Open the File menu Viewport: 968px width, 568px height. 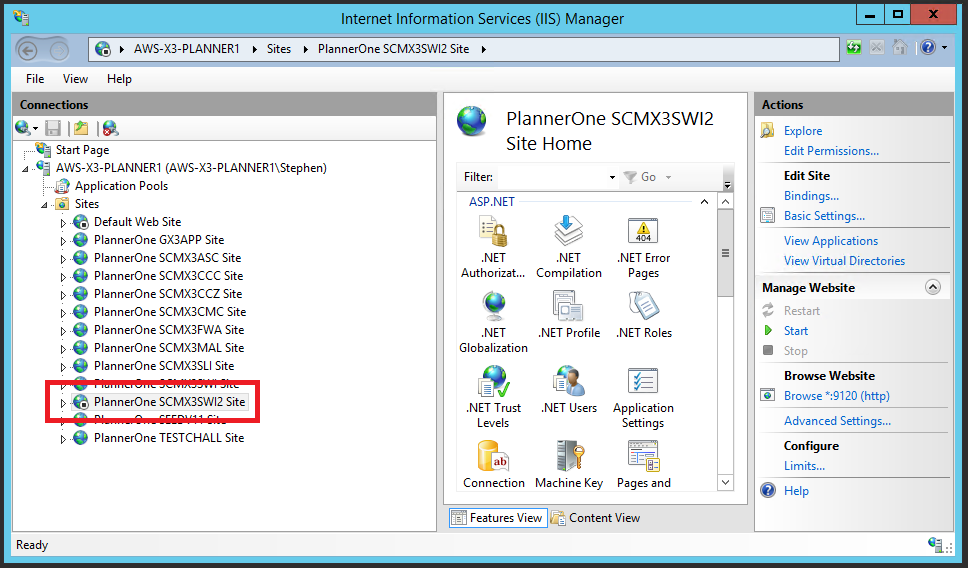35,79
